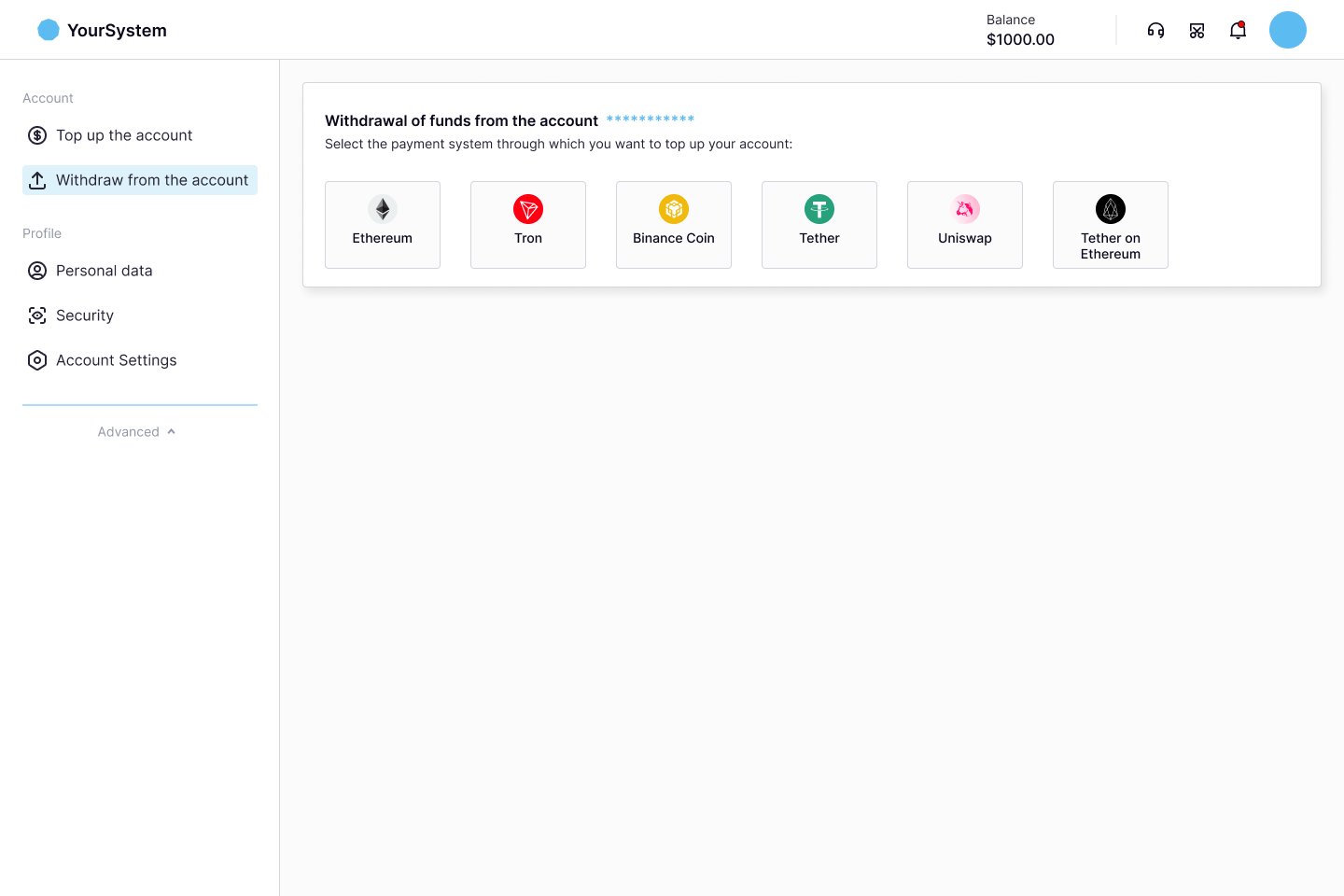Select the Ethereum payment option

pyautogui.click(x=383, y=225)
